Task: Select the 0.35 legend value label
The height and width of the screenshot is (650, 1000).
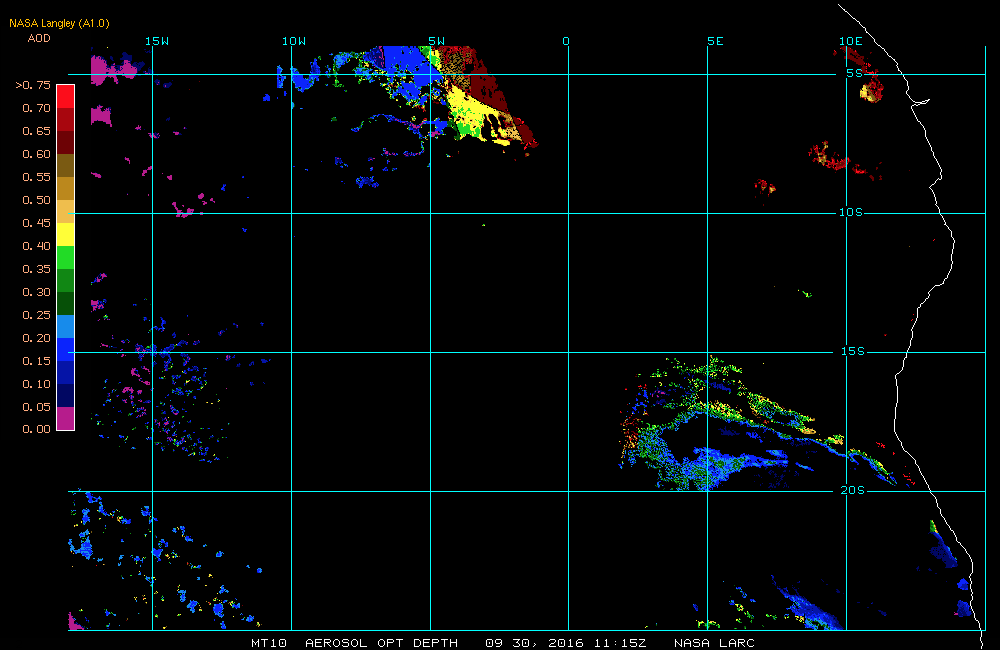Action: point(36,269)
